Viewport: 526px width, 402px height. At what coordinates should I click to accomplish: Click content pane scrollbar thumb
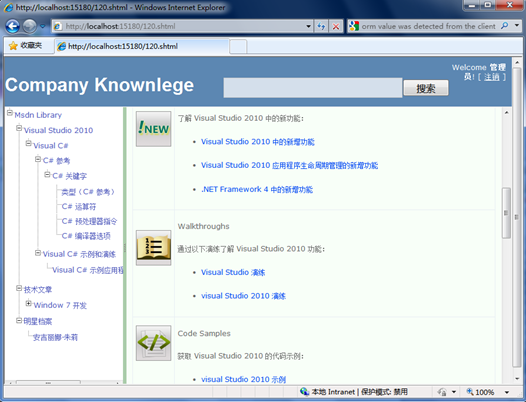pyautogui.click(x=507, y=213)
